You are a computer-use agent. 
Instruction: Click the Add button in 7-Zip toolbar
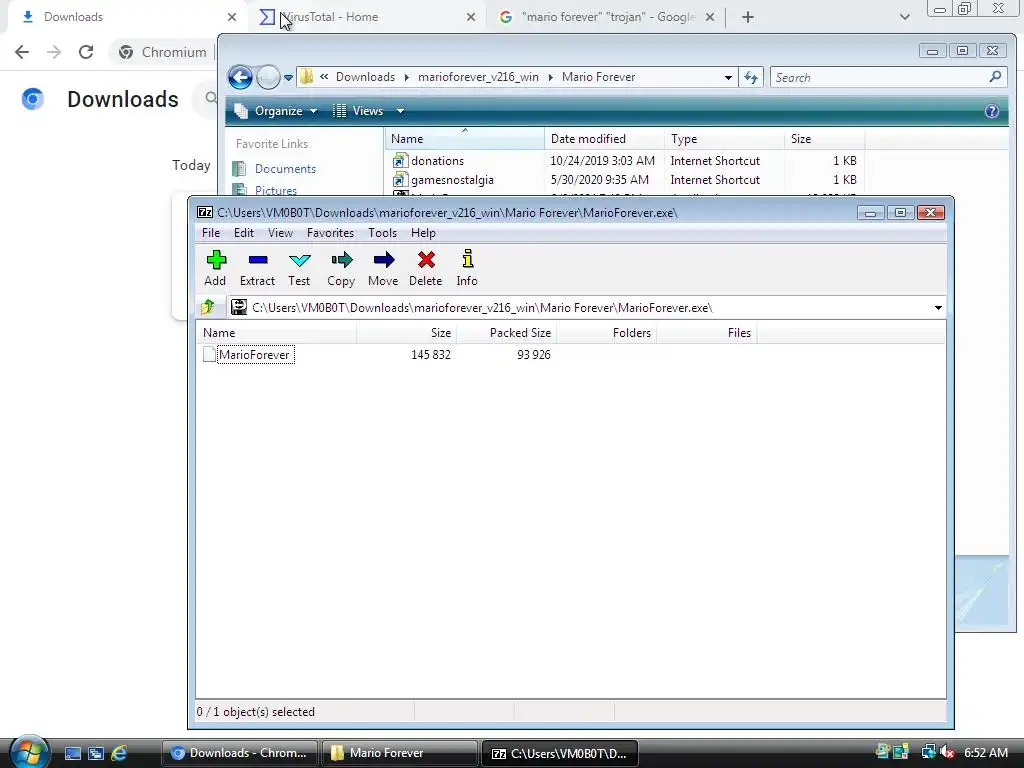[215, 268]
